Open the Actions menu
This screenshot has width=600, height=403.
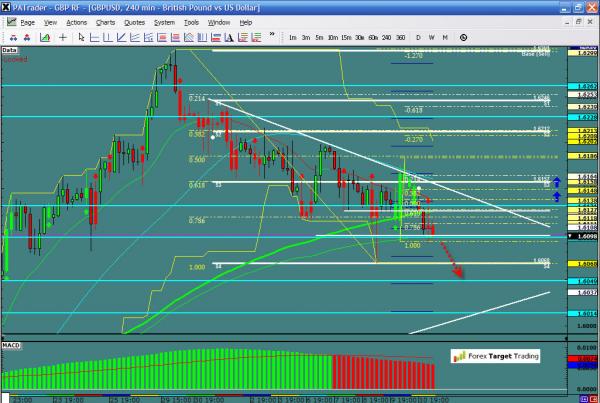77,23
